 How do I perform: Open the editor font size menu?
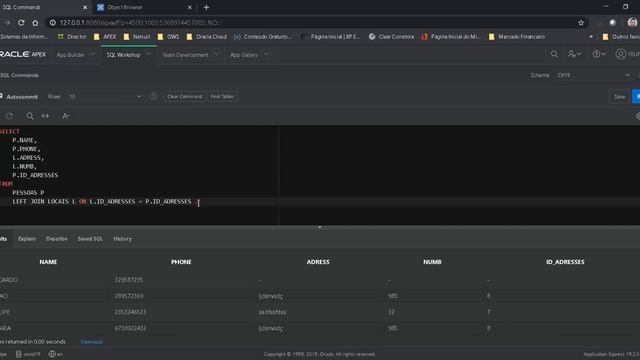pos(66,116)
